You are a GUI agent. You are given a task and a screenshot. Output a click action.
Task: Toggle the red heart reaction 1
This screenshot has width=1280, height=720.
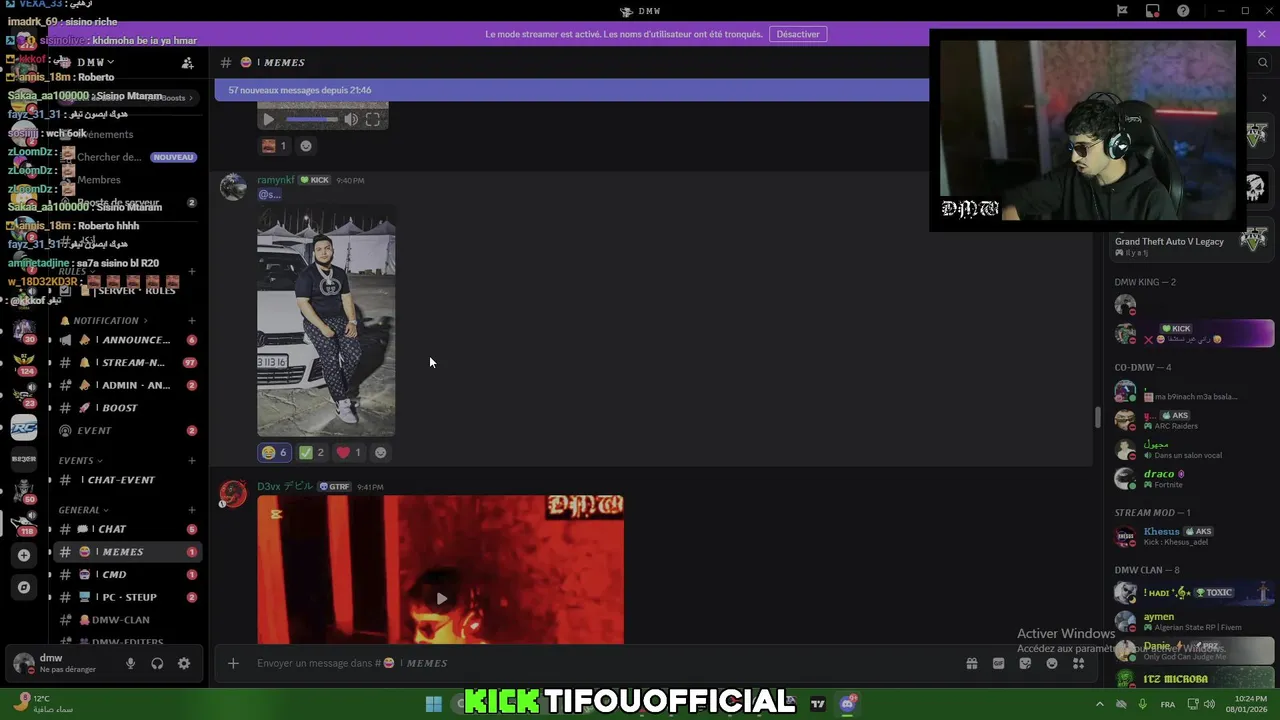click(x=349, y=453)
